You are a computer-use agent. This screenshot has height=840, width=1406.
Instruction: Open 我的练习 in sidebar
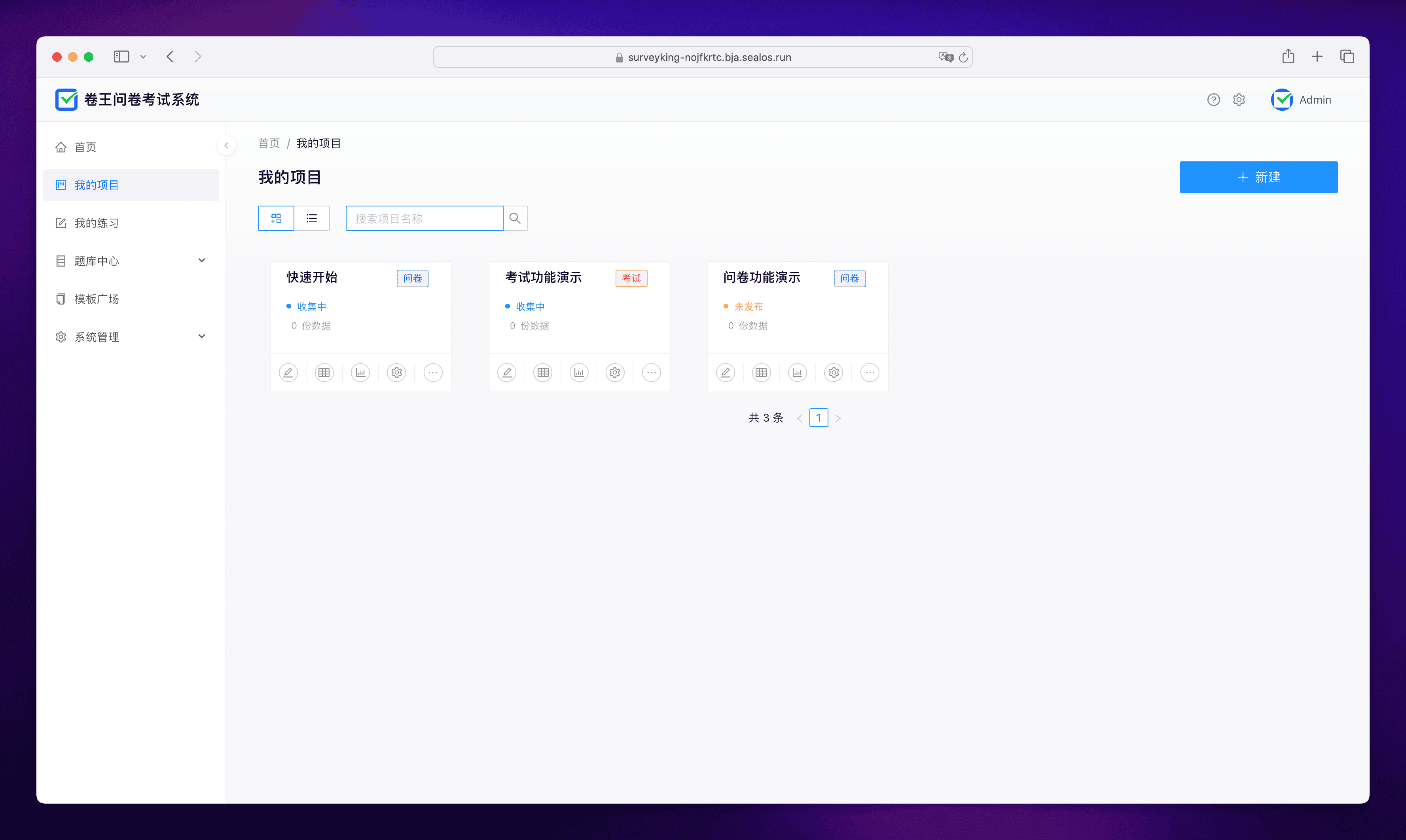[131, 223]
